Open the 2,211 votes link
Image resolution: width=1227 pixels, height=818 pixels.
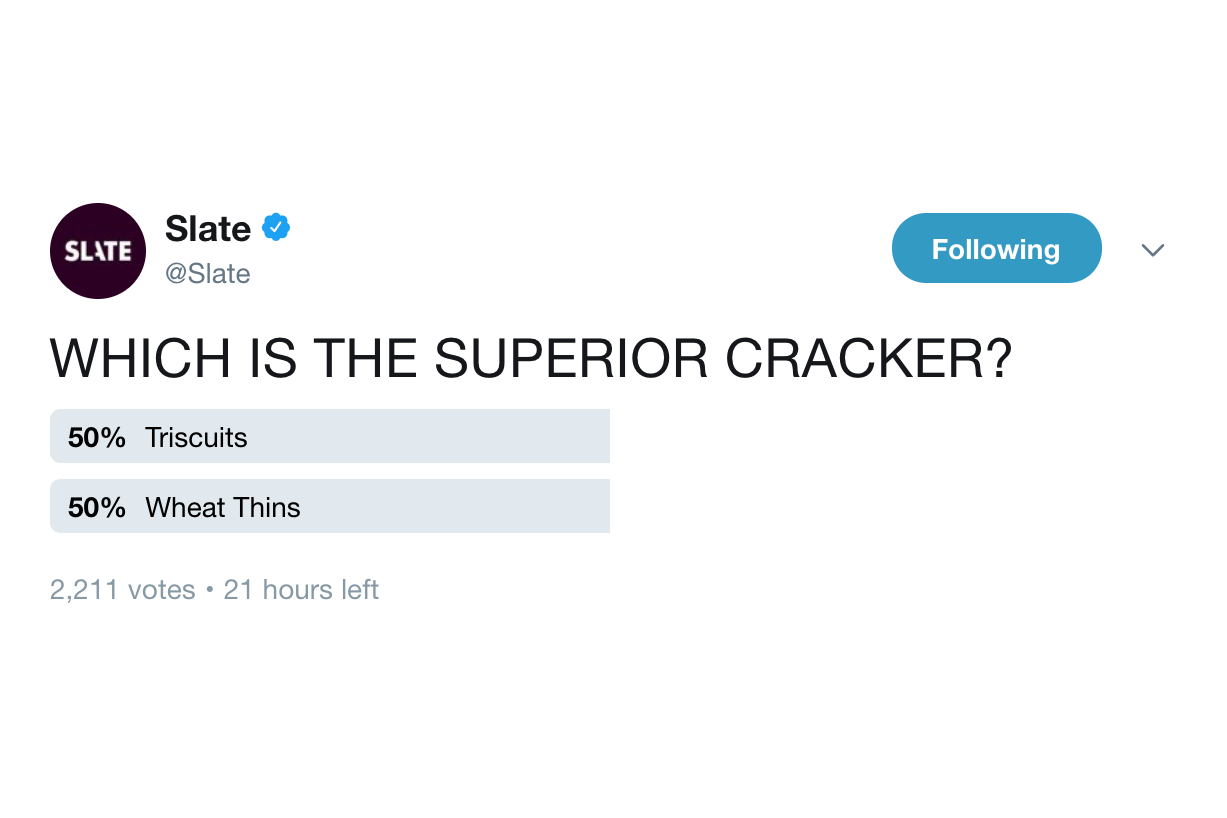(122, 589)
